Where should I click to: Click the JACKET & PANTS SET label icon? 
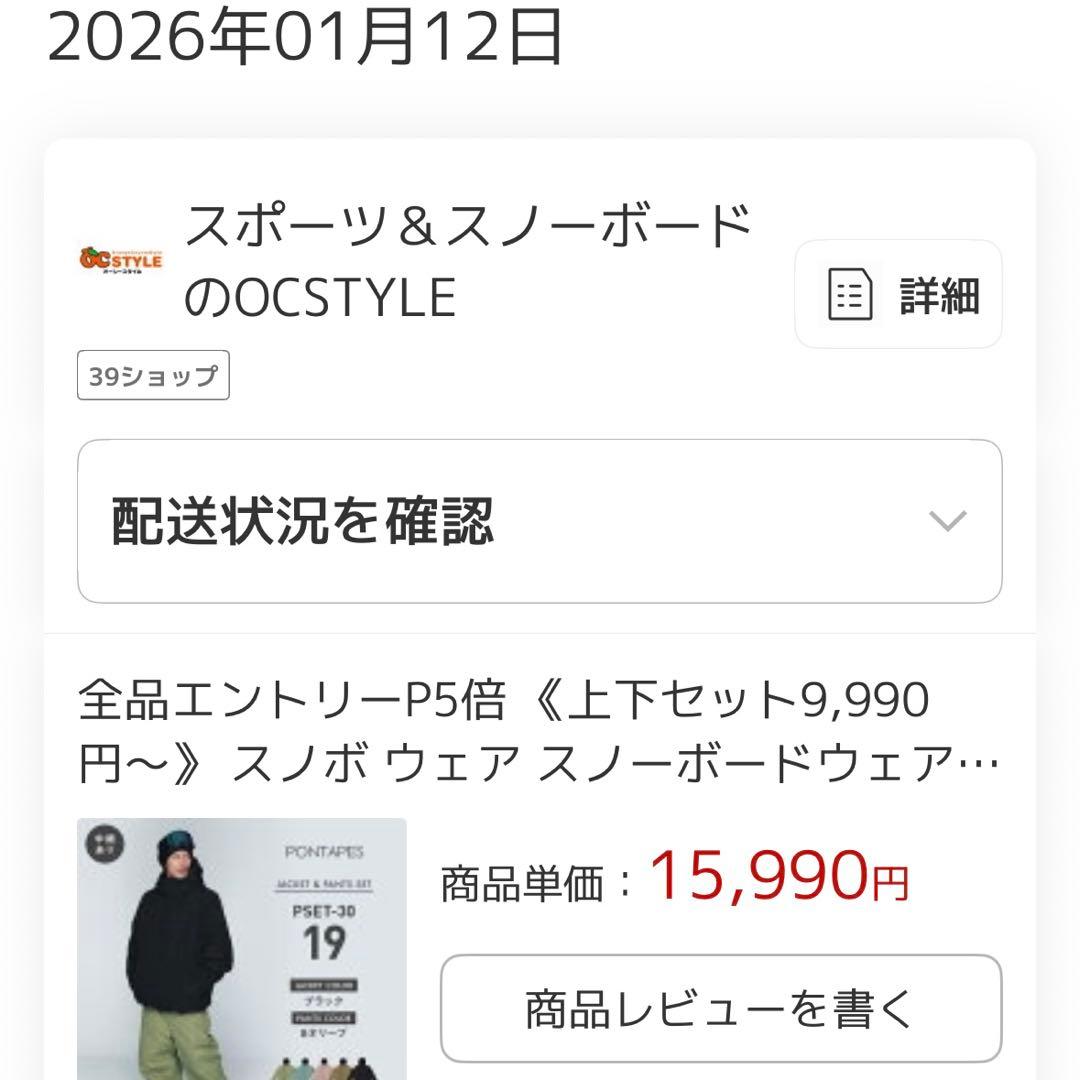324,884
